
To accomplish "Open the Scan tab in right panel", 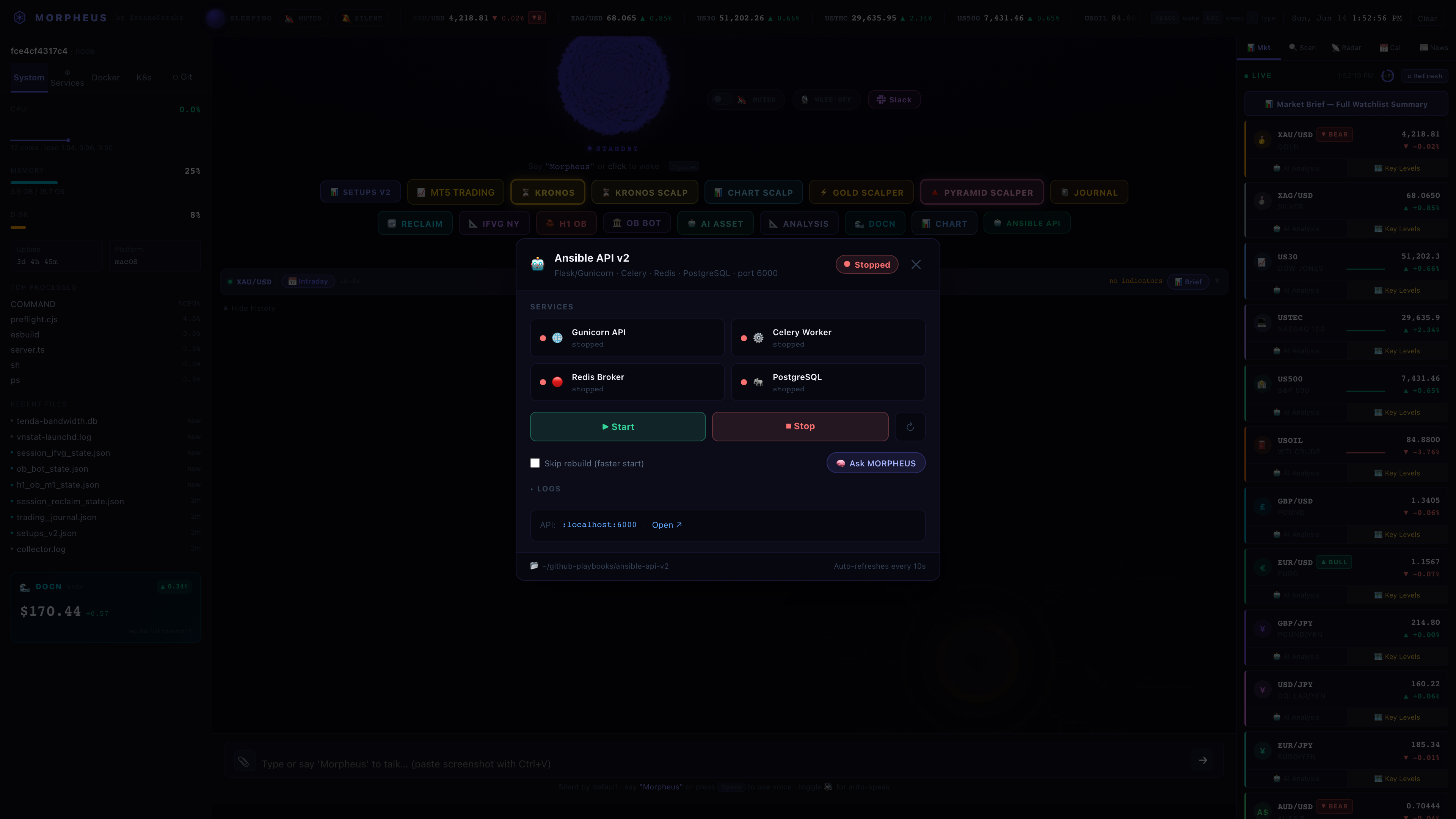I will (1302, 47).
